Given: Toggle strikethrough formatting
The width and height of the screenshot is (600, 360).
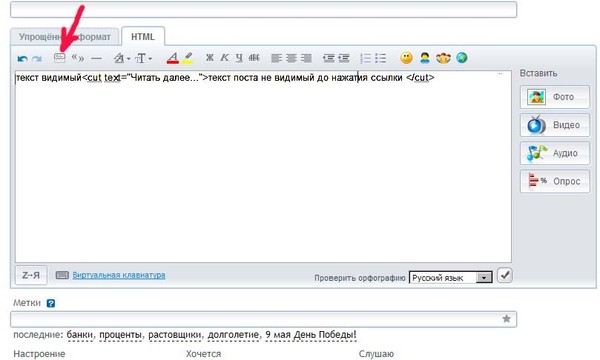Looking at the screenshot, I should point(254,58).
